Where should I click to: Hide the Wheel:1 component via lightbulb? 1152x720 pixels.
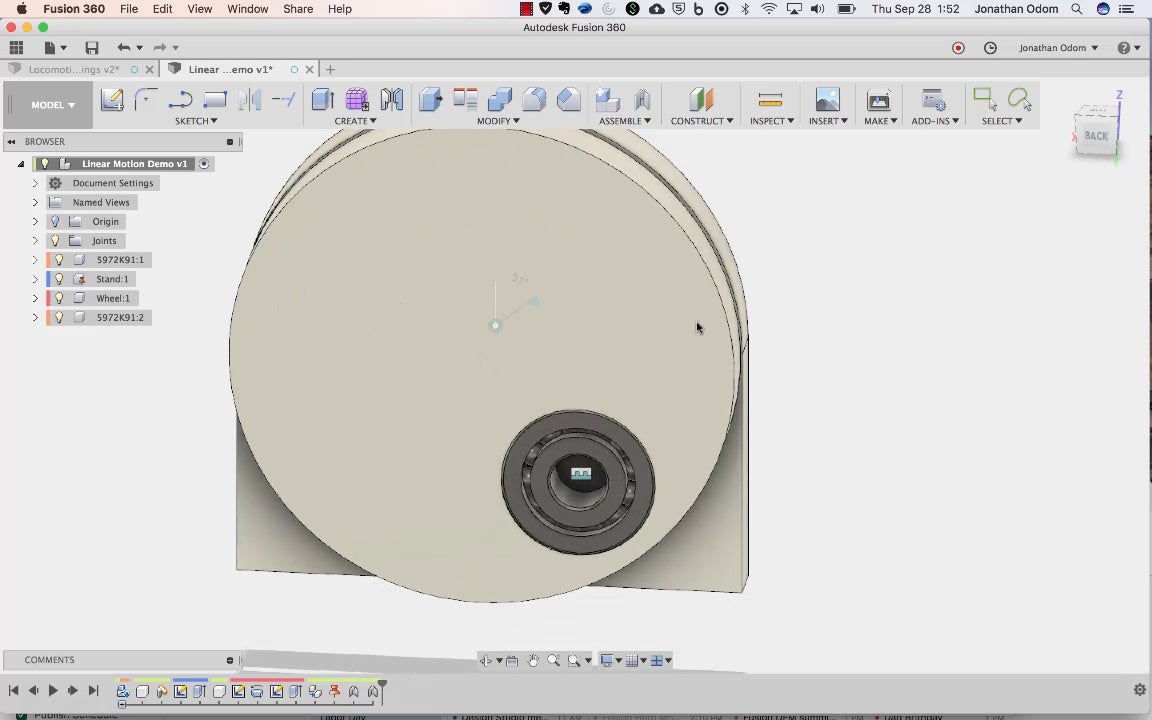pyautogui.click(x=59, y=298)
